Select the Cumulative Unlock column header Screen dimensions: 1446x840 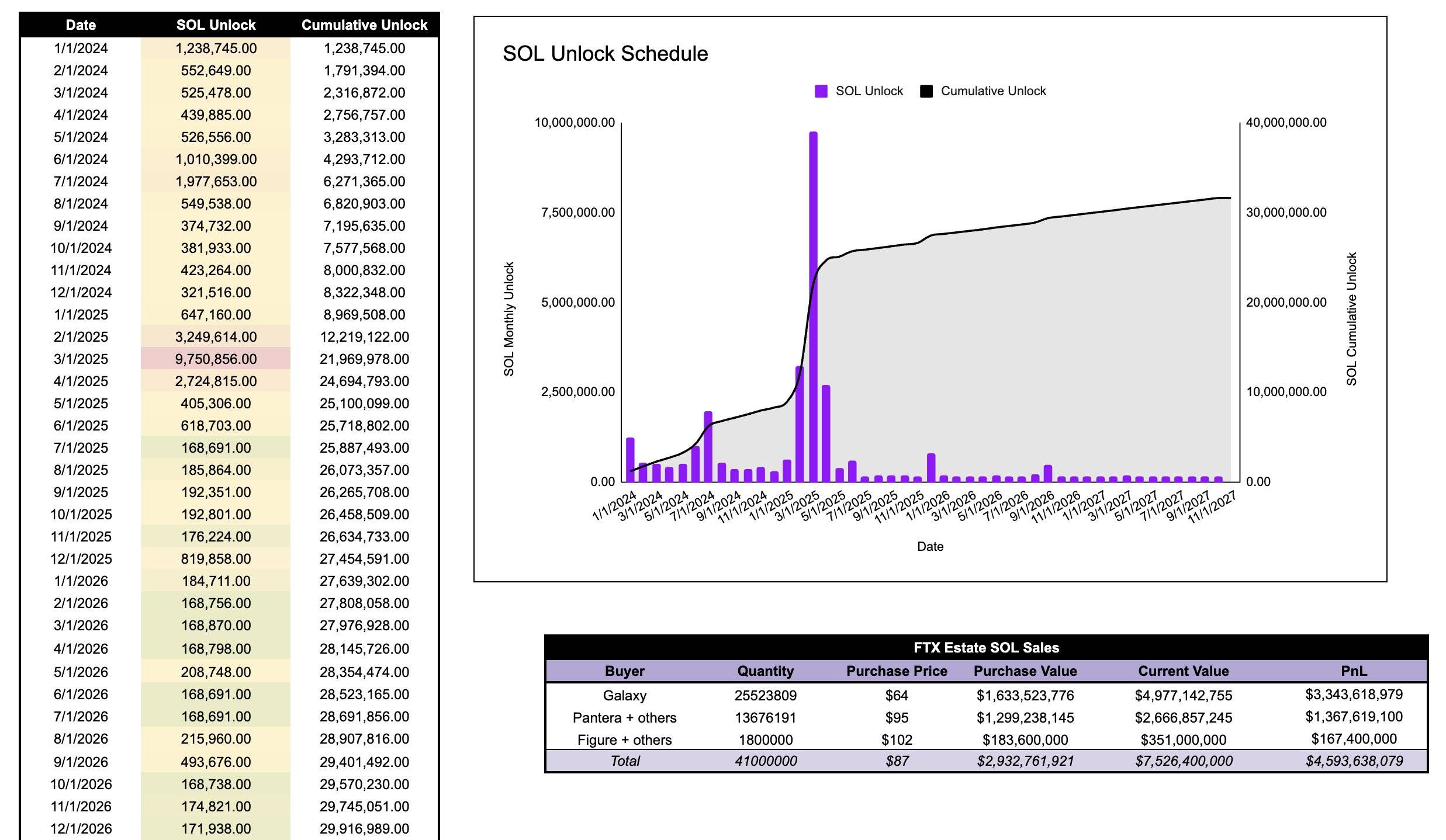tap(364, 25)
